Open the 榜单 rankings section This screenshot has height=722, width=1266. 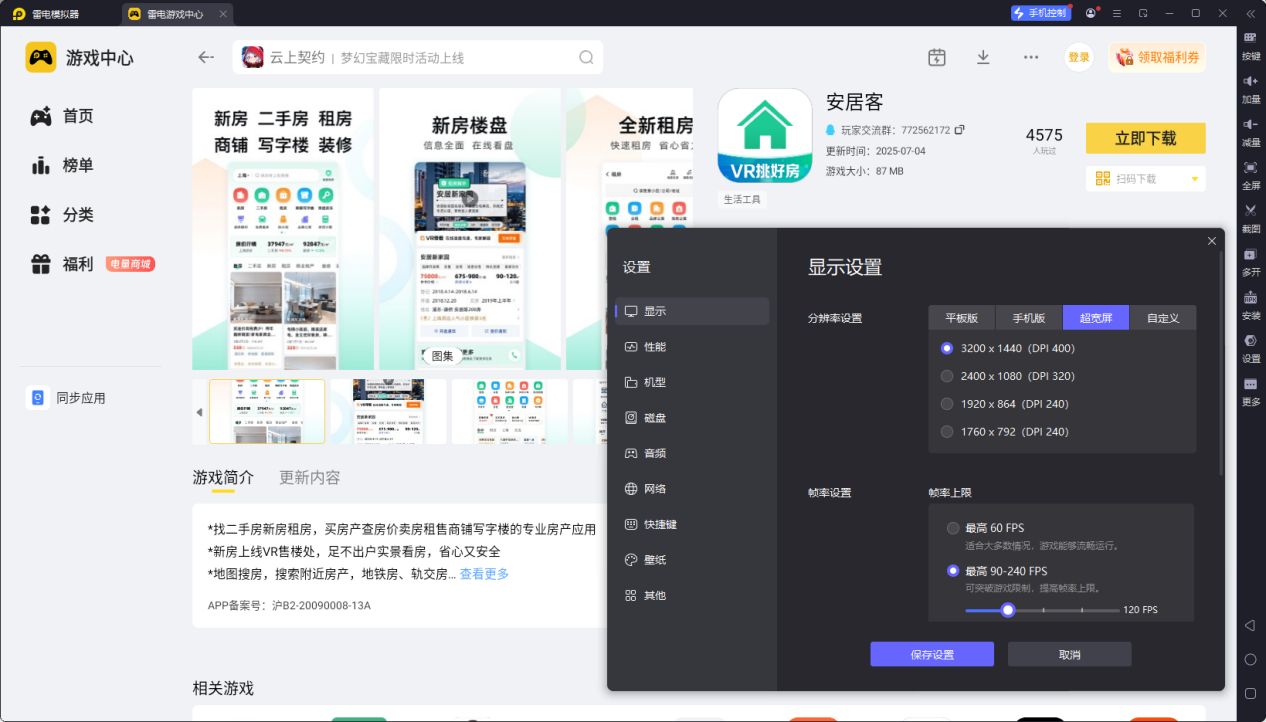click(x=63, y=165)
